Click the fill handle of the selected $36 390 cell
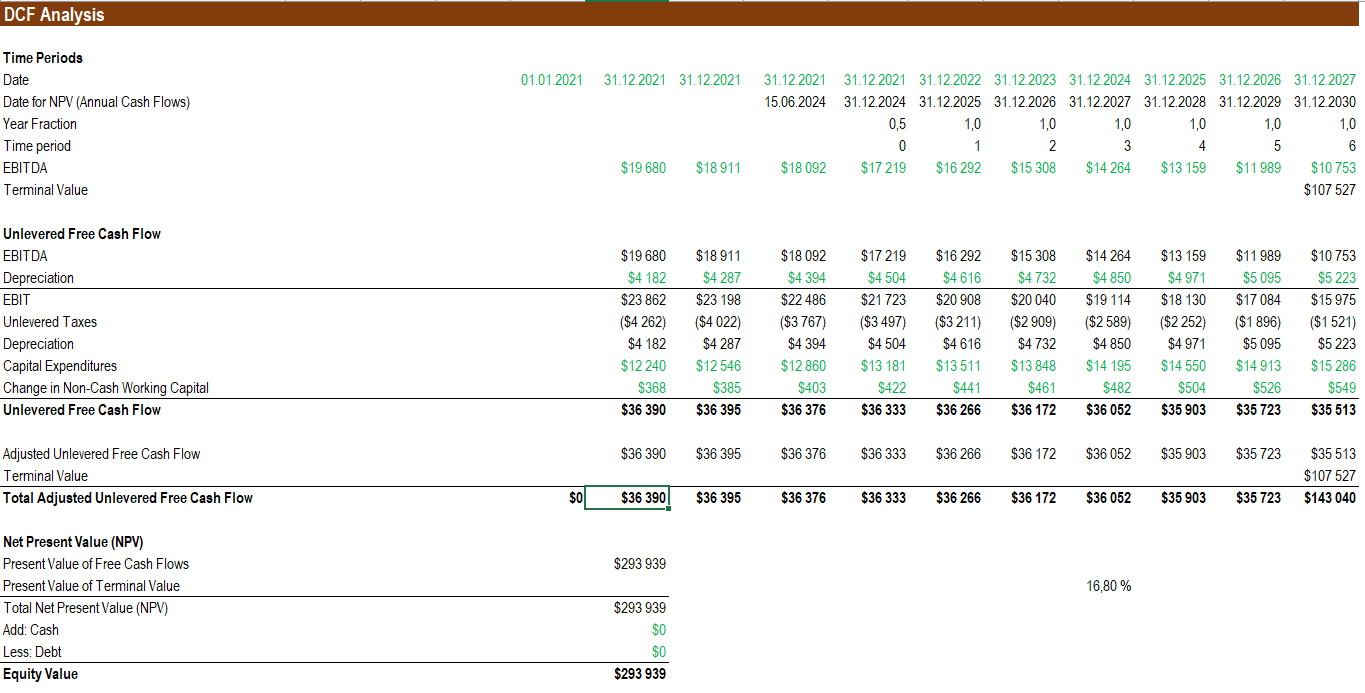Image resolution: width=1365 pixels, height=693 pixels. point(669,508)
